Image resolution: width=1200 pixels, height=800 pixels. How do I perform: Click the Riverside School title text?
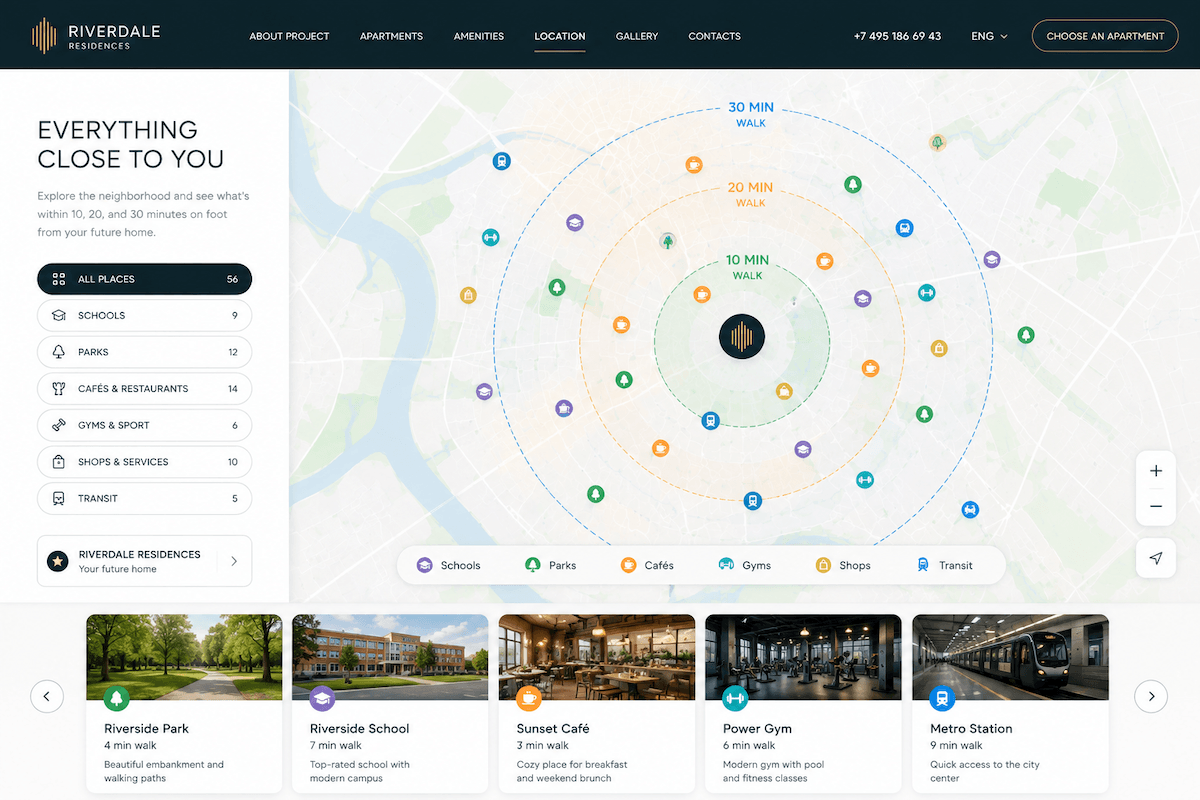(x=360, y=729)
